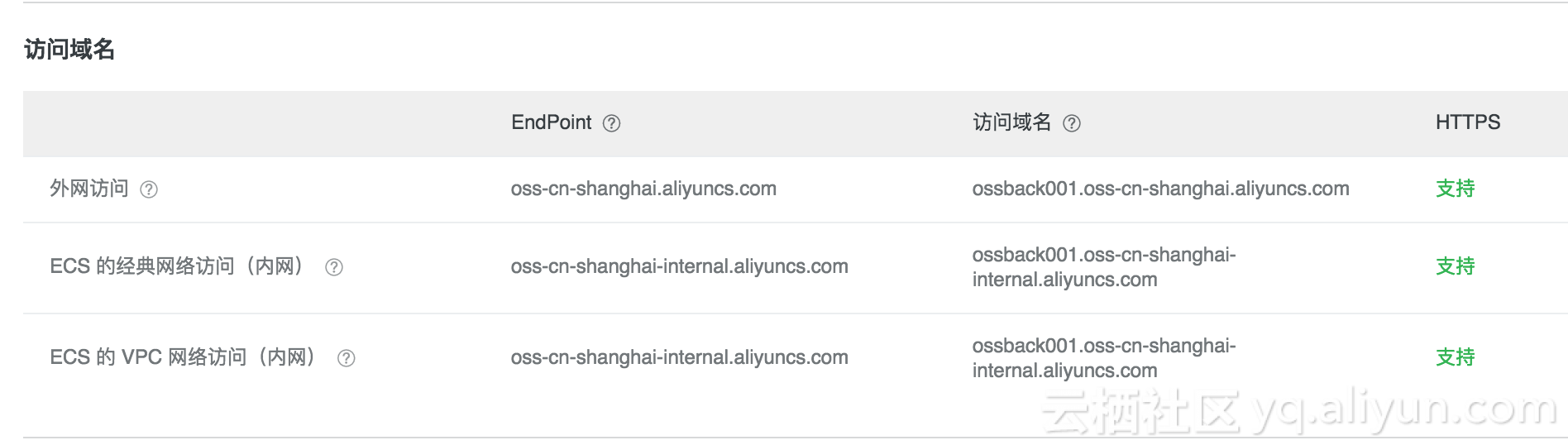Show help for ECS 的经典网络访问（内网）

[334, 267]
